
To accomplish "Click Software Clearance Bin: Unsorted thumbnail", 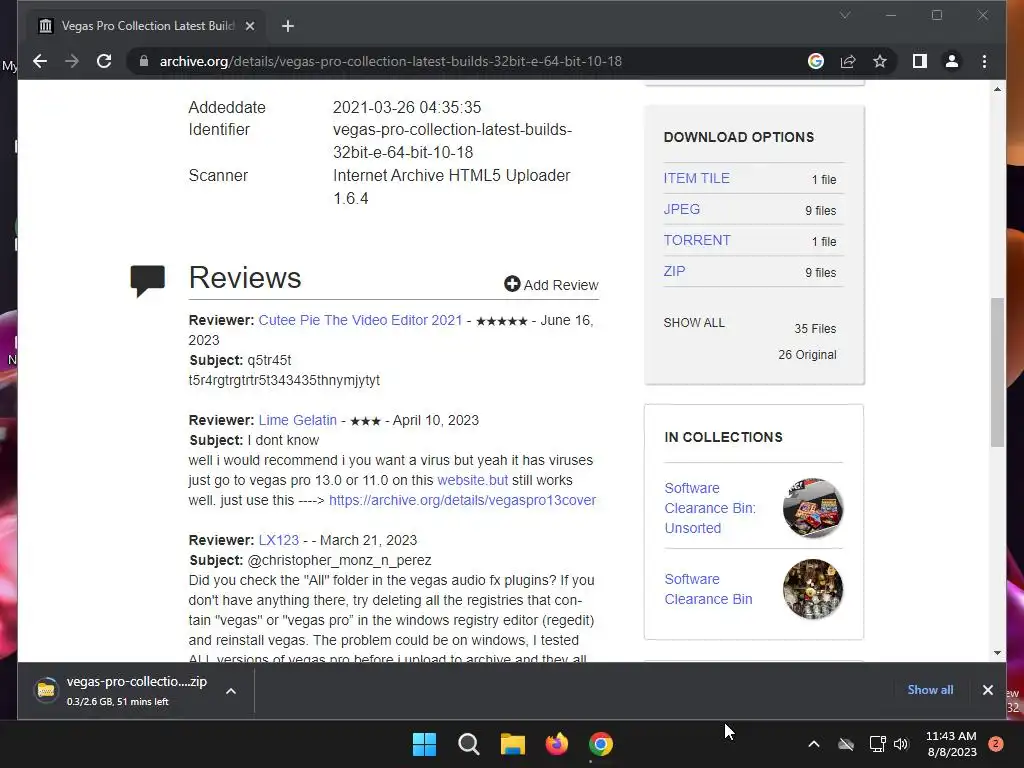I will coord(813,508).
